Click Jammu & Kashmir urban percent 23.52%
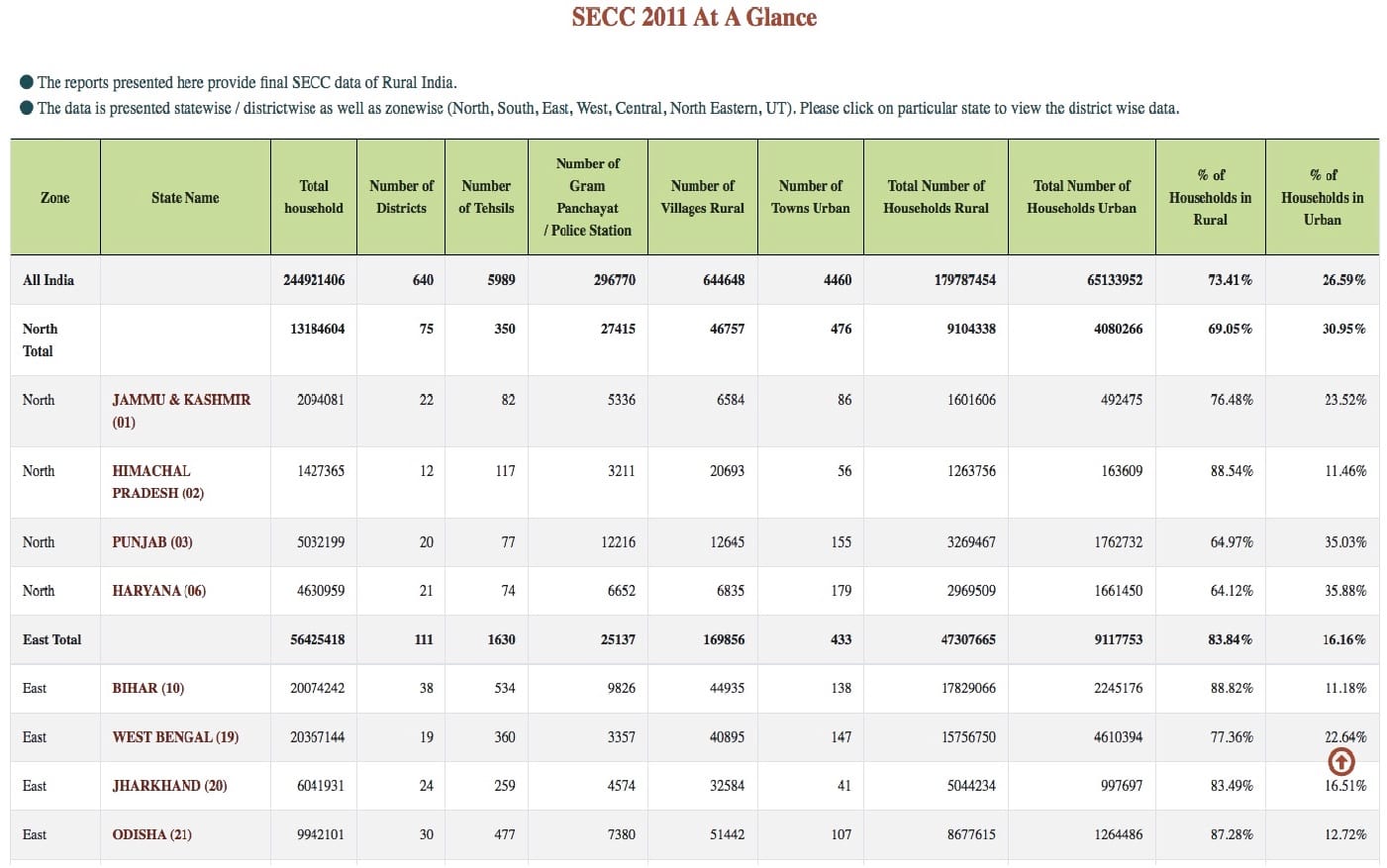The width and height of the screenshot is (1387, 868). click(1345, 400)
